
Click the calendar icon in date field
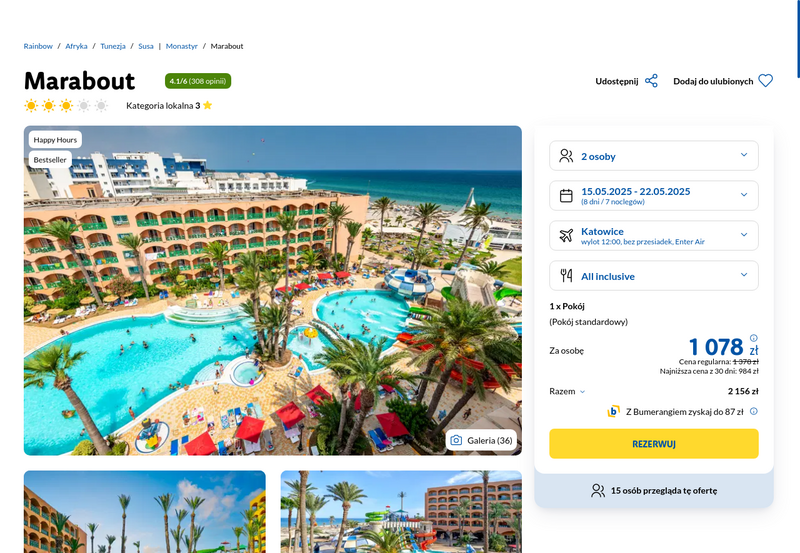(566, 195)
